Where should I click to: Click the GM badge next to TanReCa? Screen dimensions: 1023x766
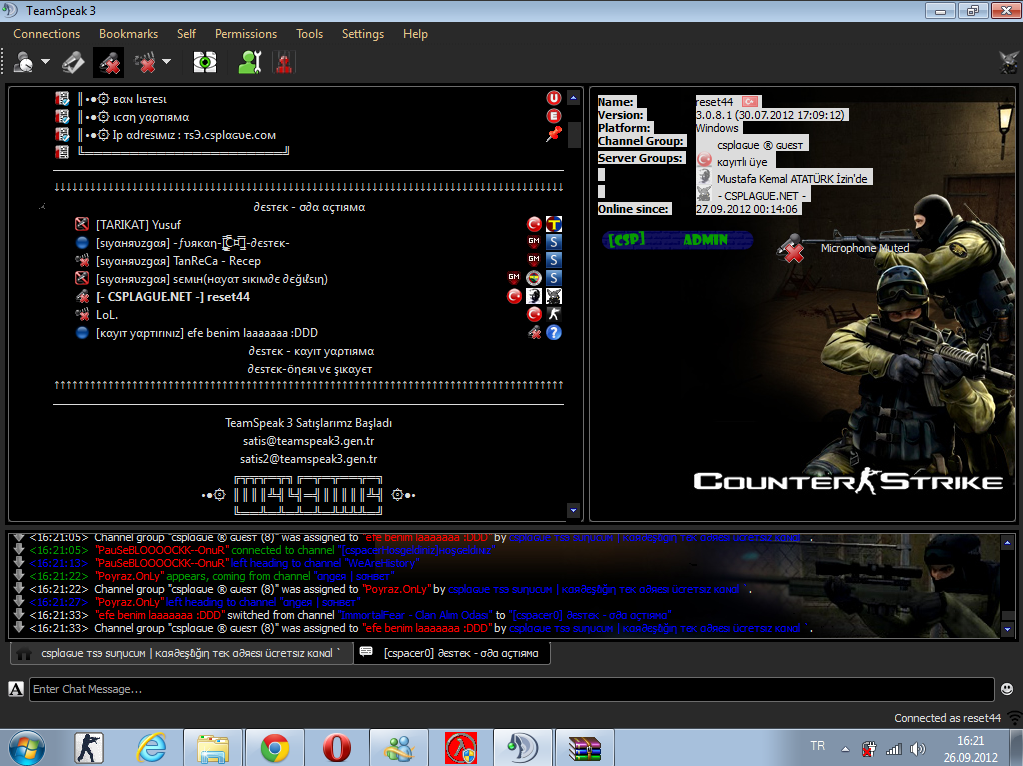click(534, 260)
